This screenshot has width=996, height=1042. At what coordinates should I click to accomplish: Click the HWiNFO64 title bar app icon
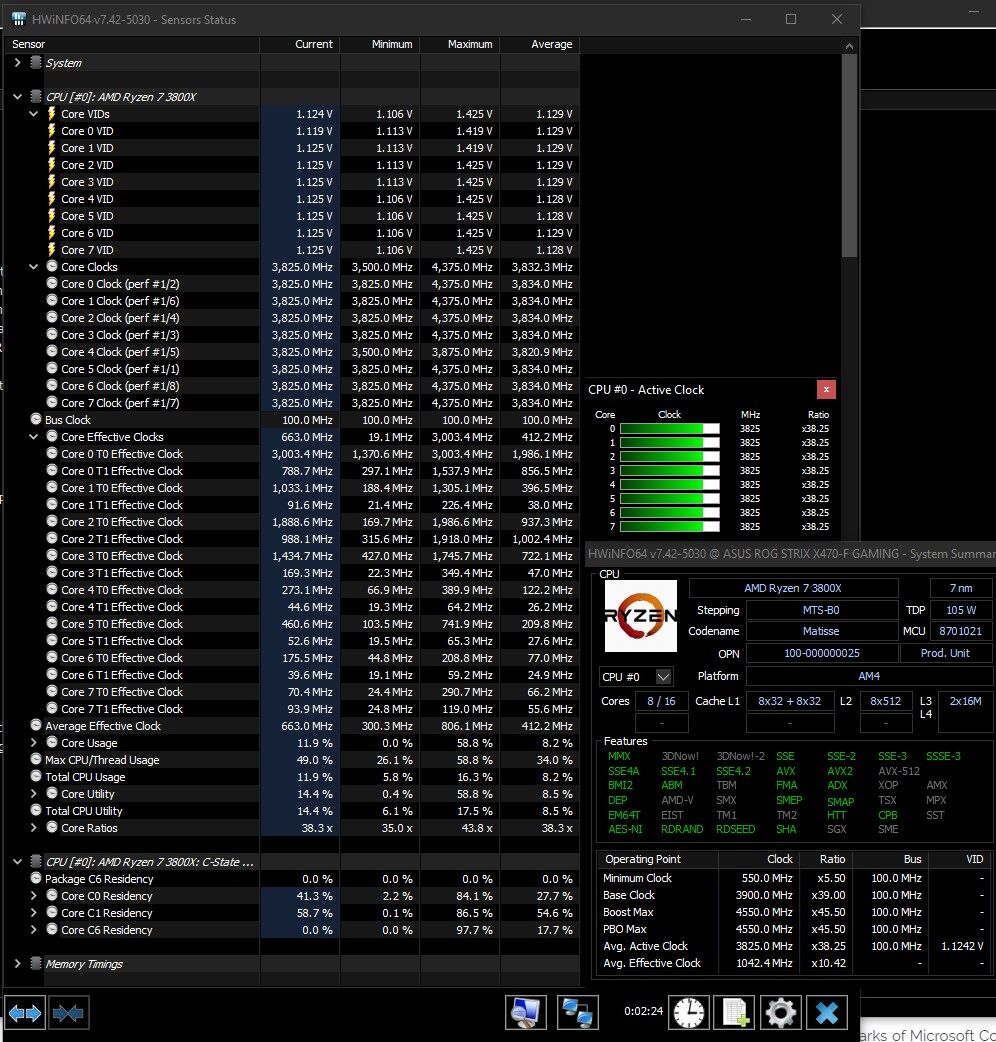[x=19, y=19]
